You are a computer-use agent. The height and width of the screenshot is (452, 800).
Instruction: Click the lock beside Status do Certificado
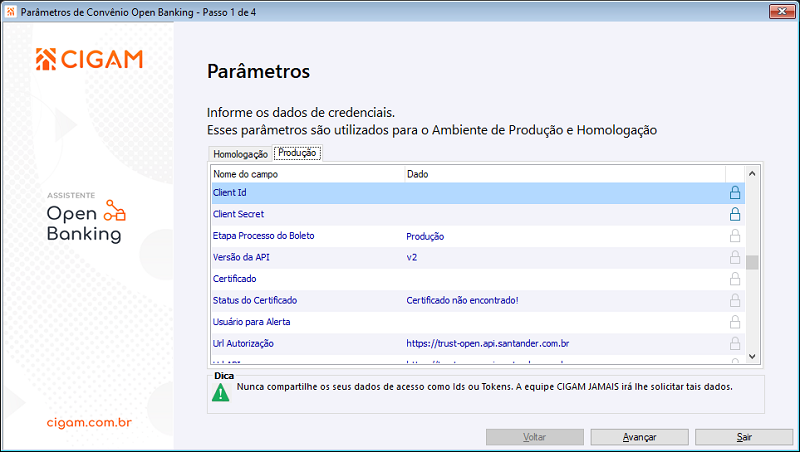(x=735, y=300)
